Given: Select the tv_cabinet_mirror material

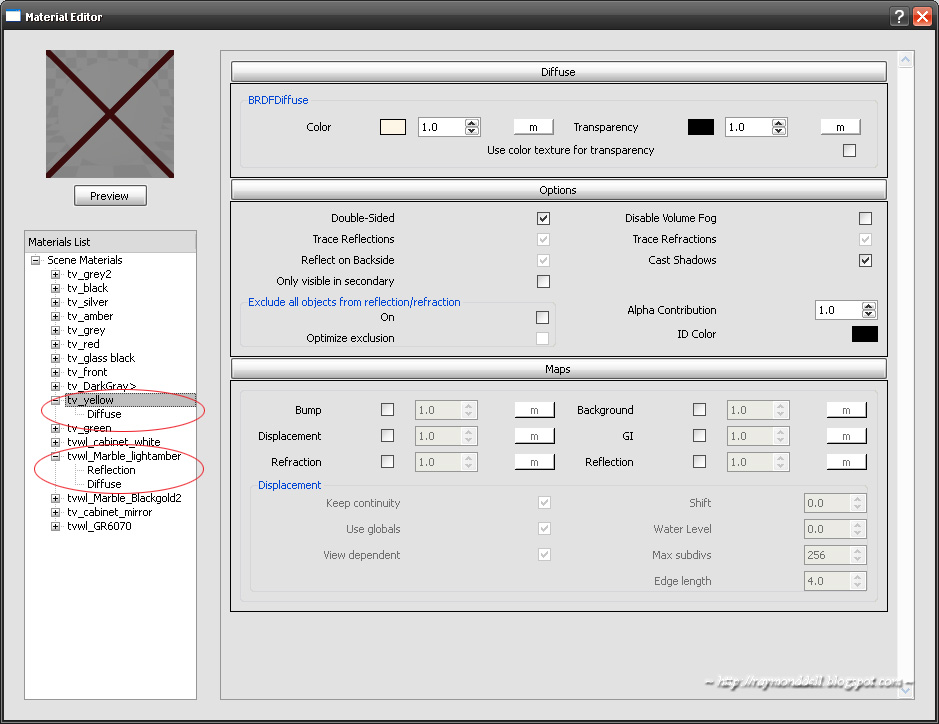Looking at the screenshot, I should tap(110, 512).
